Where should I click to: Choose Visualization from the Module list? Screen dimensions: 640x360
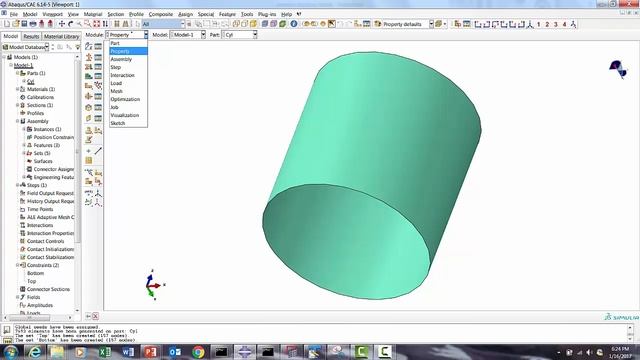128,115
